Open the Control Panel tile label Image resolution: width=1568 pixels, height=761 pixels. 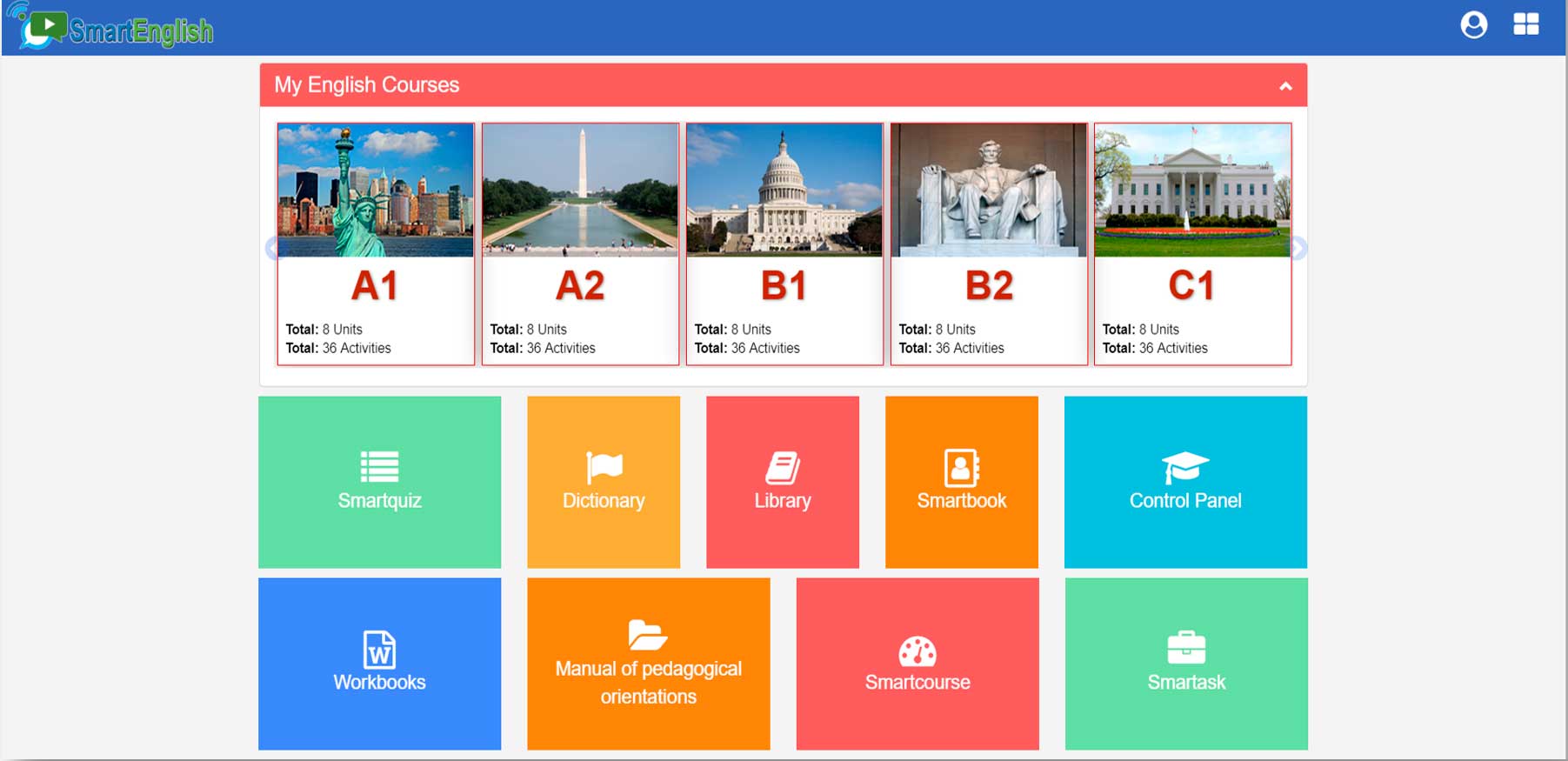1185,501
